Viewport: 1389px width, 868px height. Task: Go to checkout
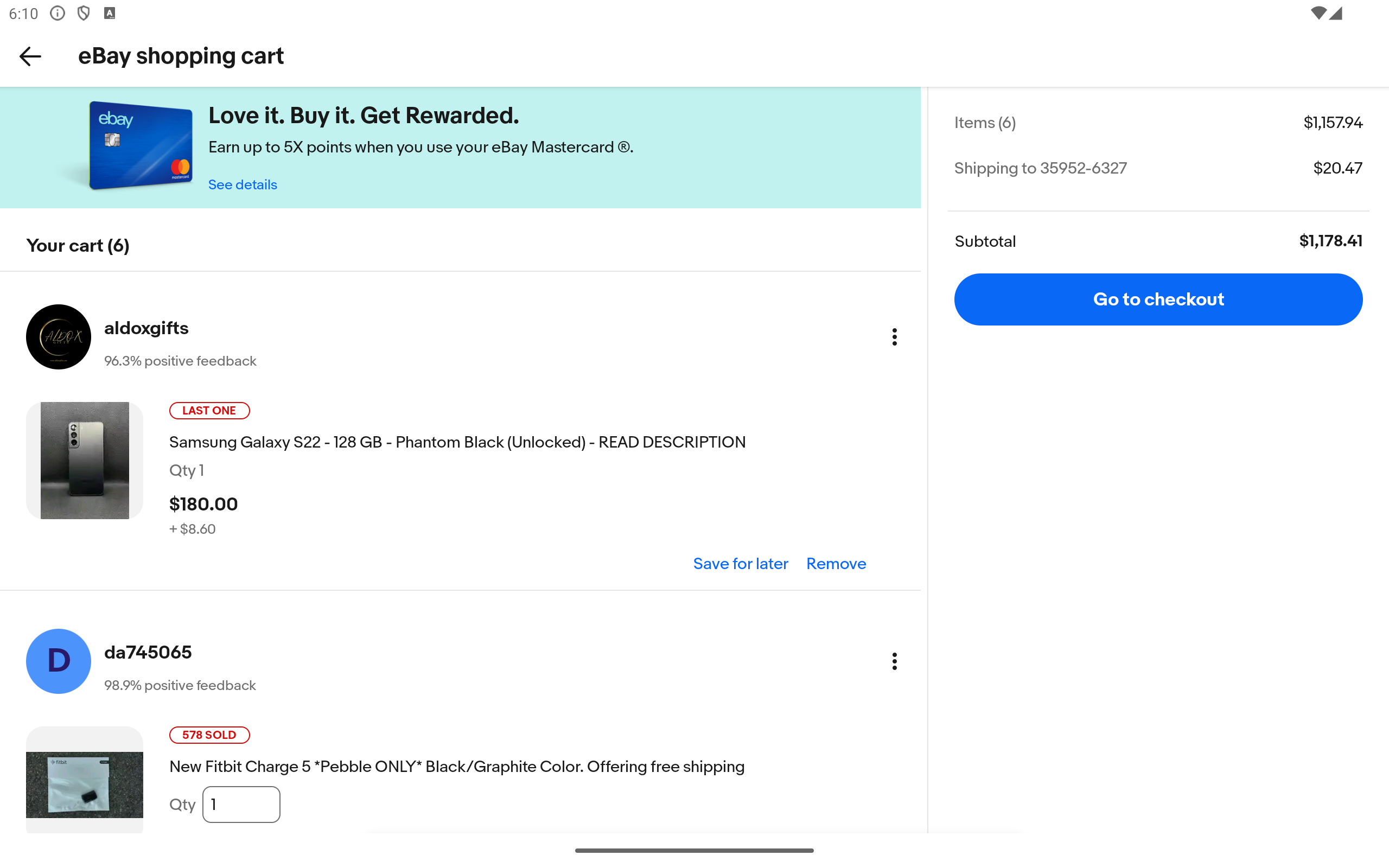1158,299
